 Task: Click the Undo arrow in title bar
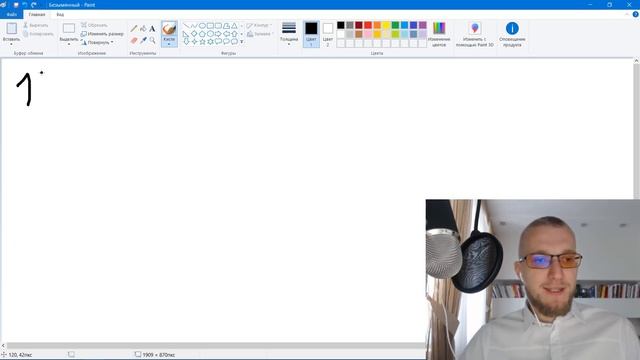tap(24, 5)
